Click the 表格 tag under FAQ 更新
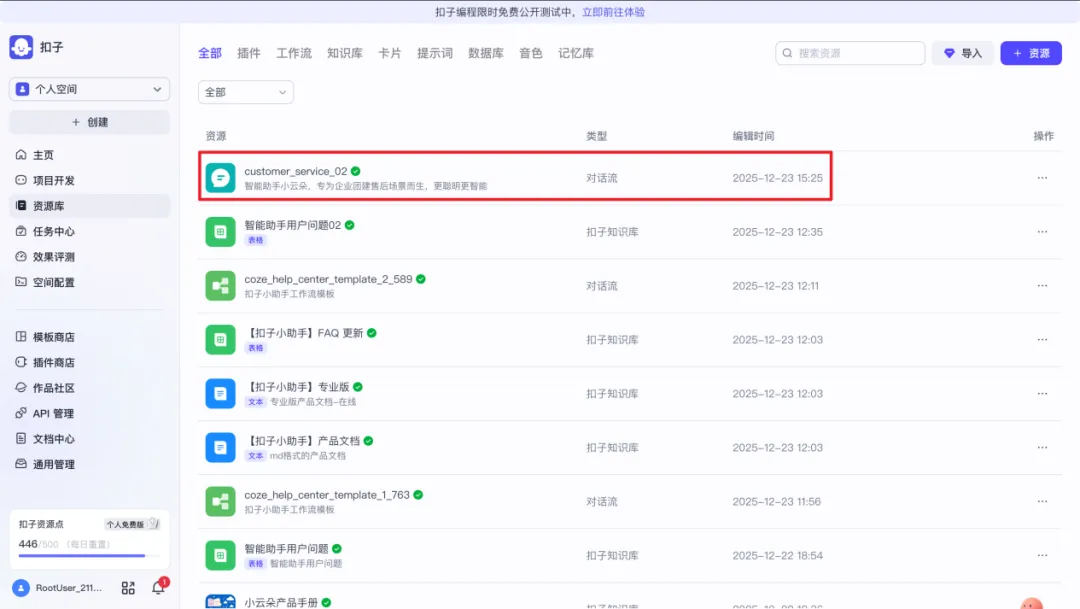1080x609 pixels. click(256, 348)
